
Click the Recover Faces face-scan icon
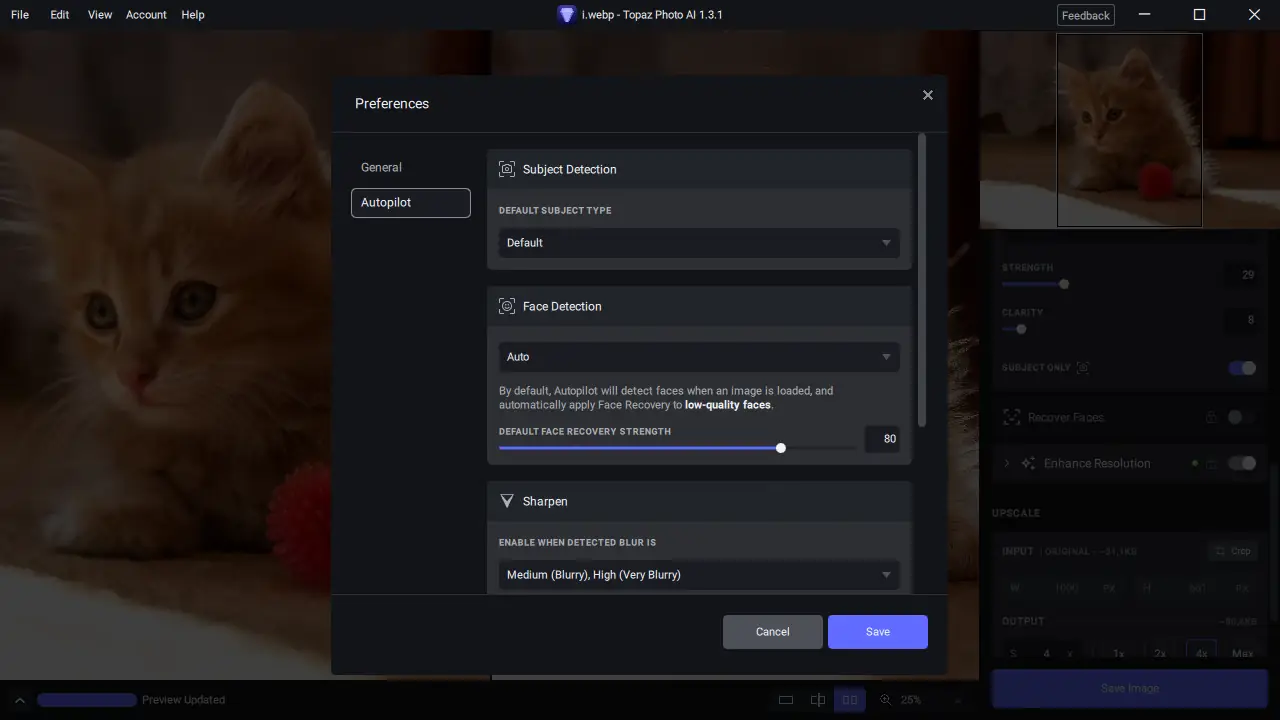click(x=1012, y=417)
